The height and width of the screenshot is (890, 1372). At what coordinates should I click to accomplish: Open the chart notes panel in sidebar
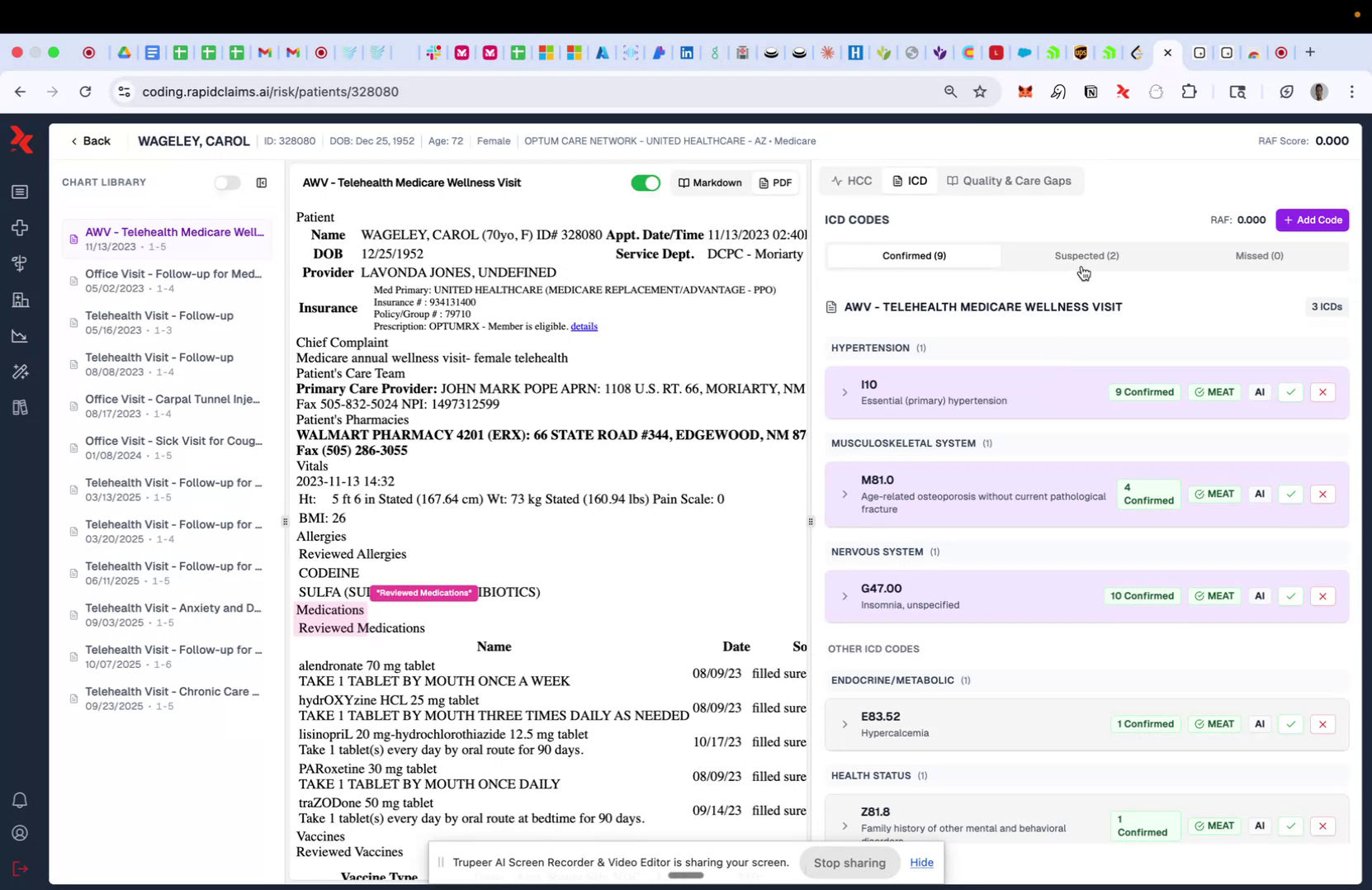[20, 192]
